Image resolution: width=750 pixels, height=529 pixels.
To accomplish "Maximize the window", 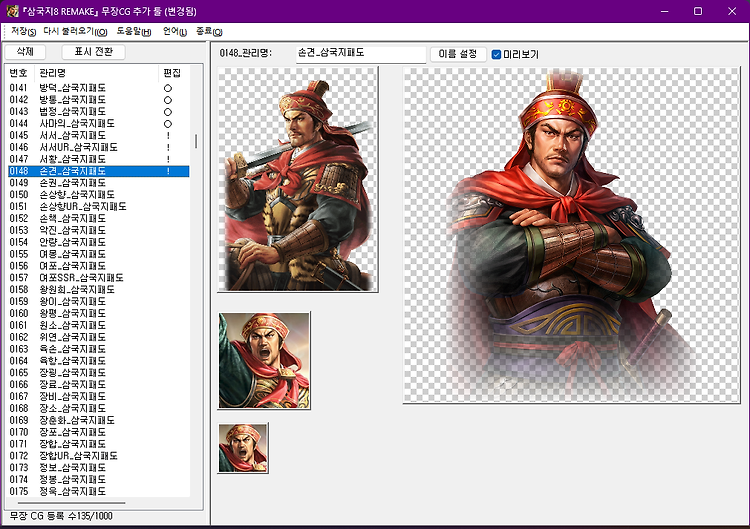I will coord(698,11).
